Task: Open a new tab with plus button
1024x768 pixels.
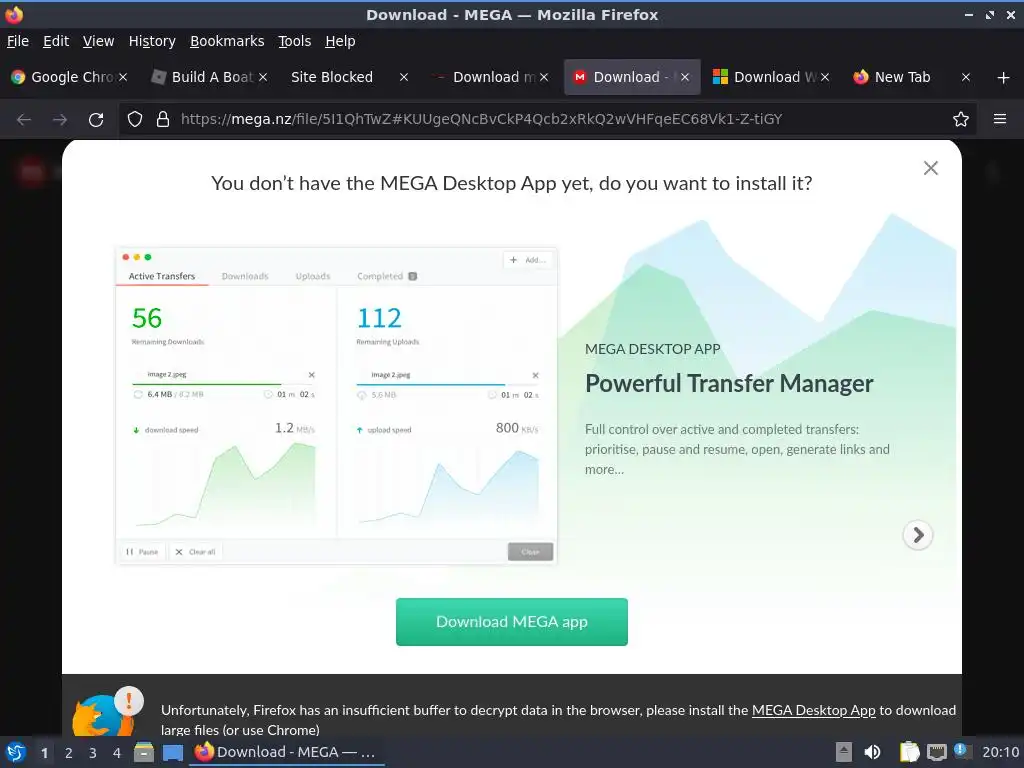Action: 1004,78
